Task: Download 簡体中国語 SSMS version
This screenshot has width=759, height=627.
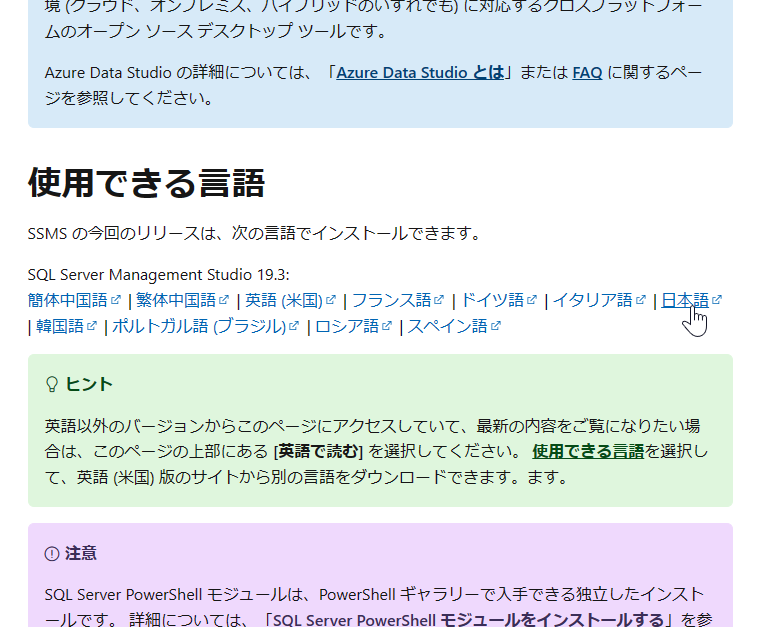Action: click(68, 300)
